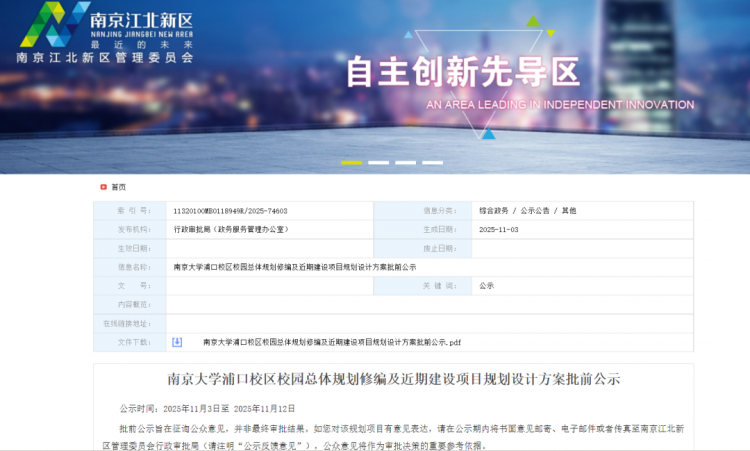The image size is (750, 451).
Task: Jump to the third banner slide indicator
Action: (x=406, y=162)
